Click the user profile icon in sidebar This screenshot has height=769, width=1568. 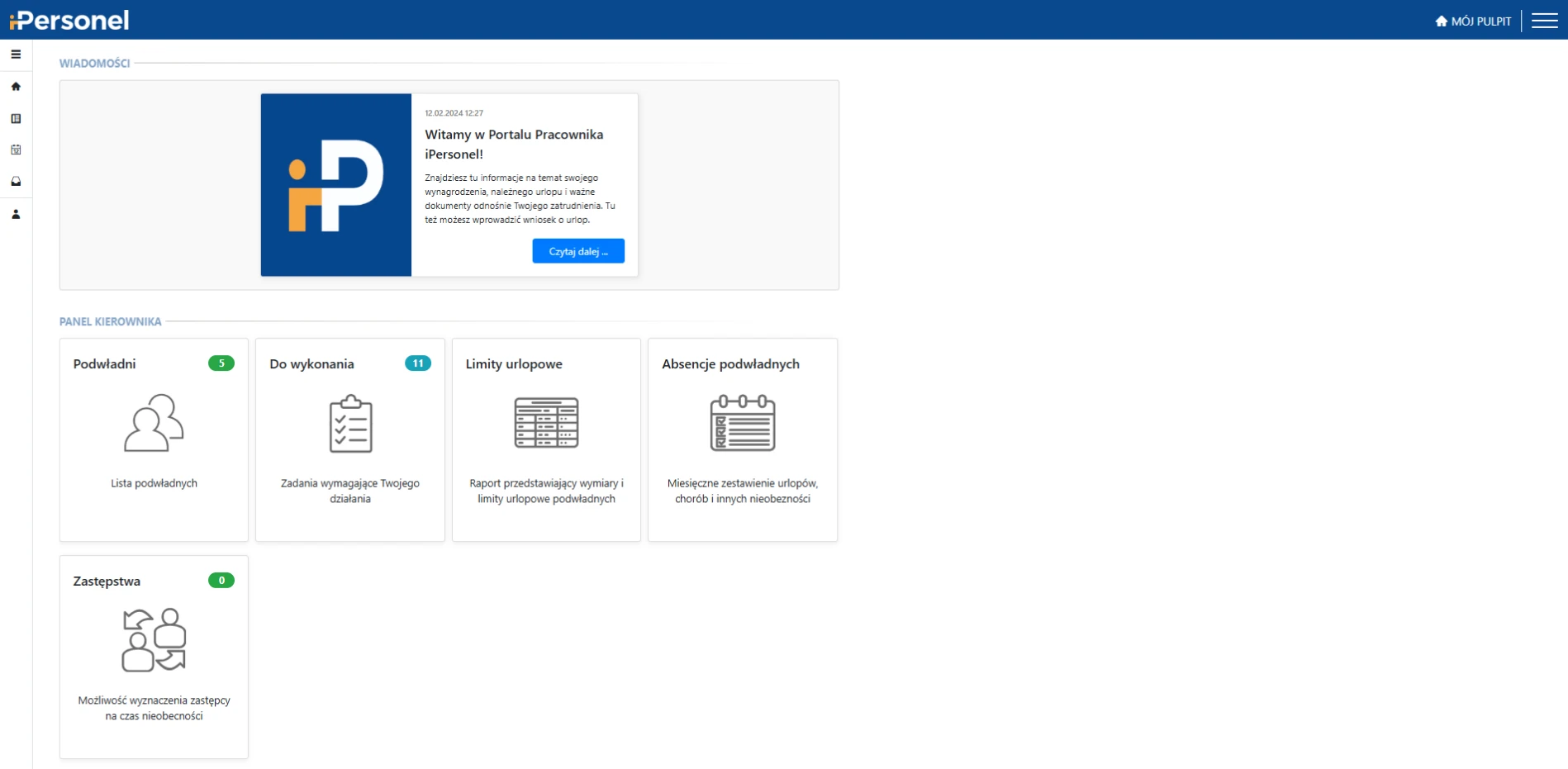(16, 214)
